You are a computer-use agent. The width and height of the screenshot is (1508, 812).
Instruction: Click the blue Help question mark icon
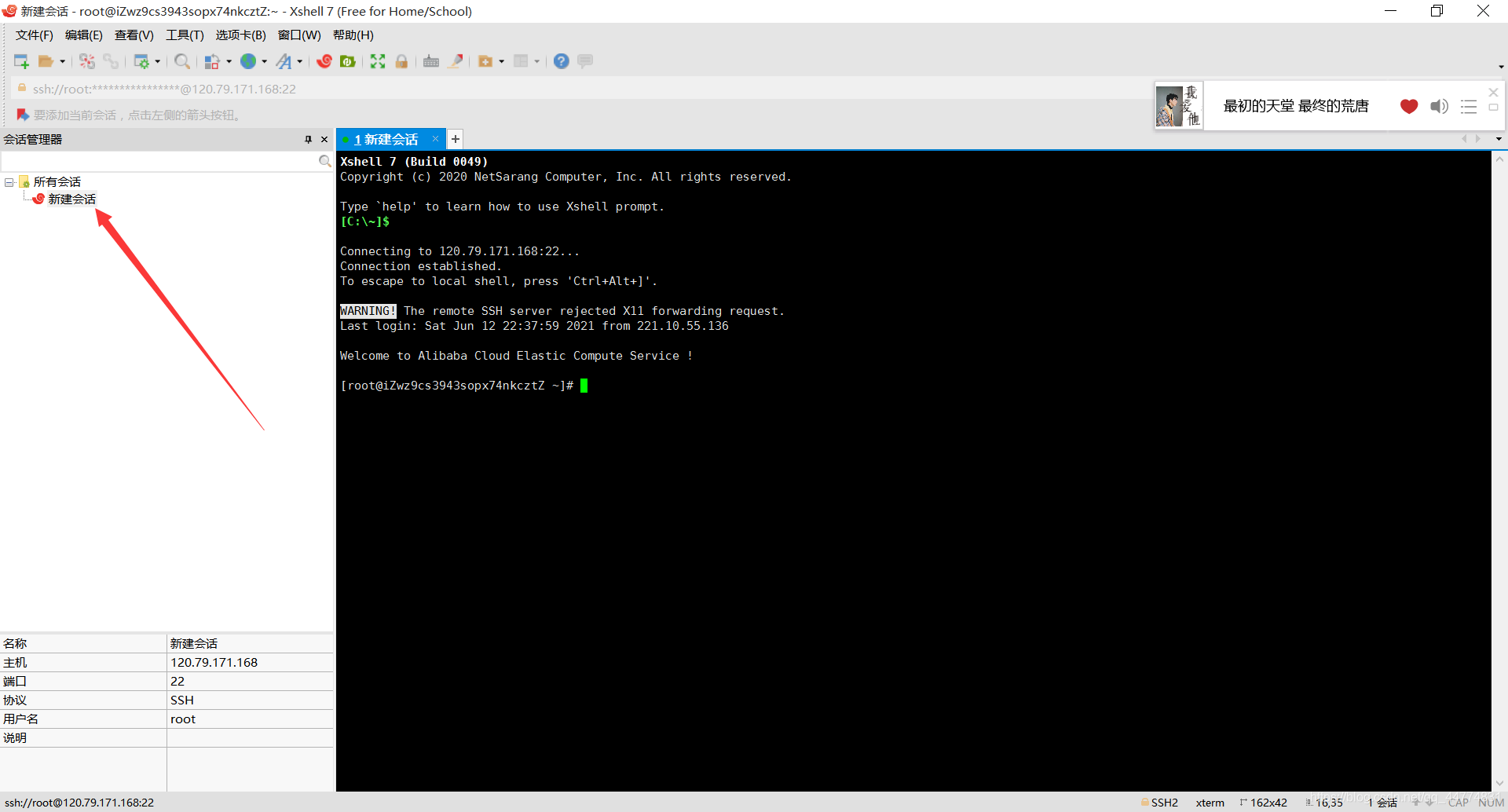[562, 61]
